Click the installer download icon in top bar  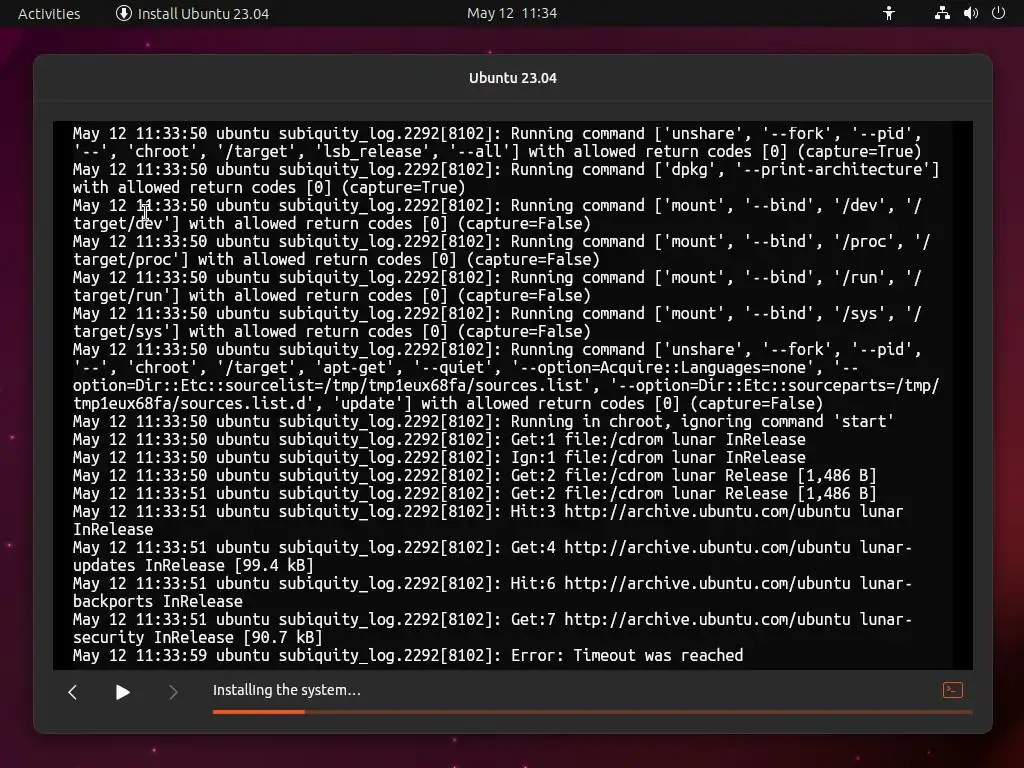[123, 13]
